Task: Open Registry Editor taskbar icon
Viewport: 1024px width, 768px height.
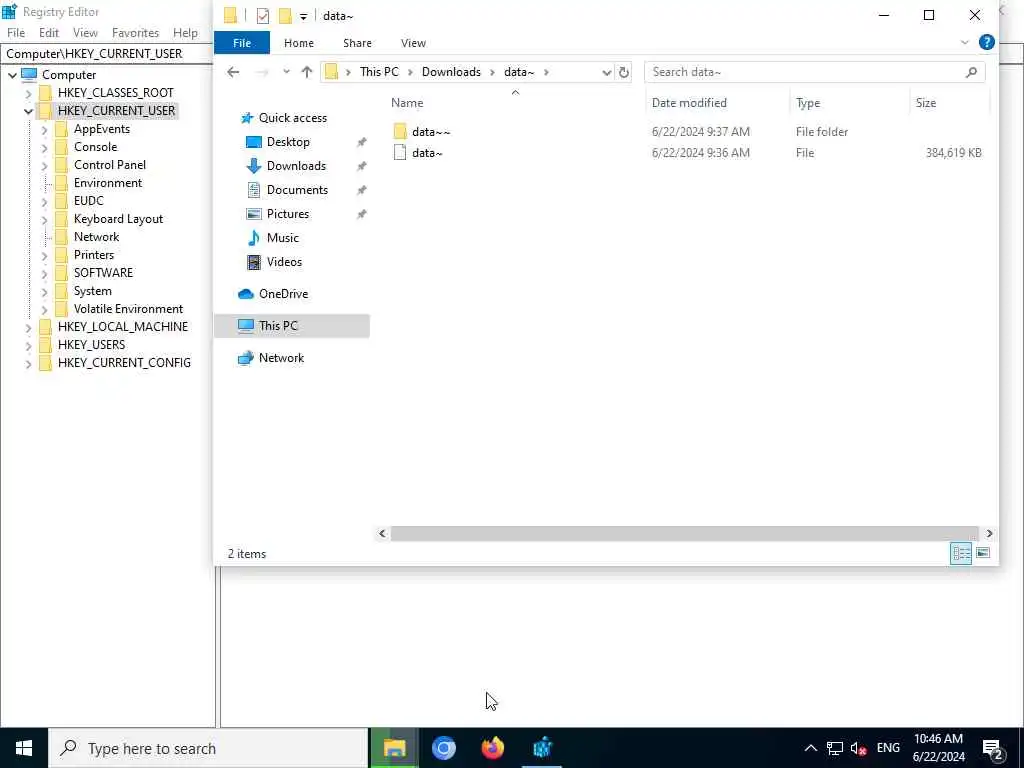Action: pos(542,748)
